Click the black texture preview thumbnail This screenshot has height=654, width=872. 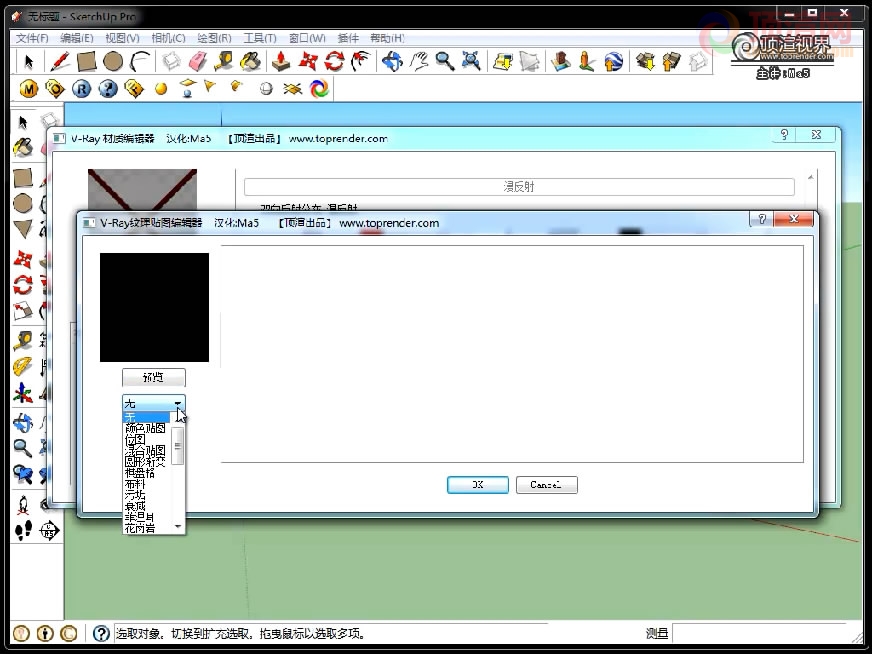155,308
